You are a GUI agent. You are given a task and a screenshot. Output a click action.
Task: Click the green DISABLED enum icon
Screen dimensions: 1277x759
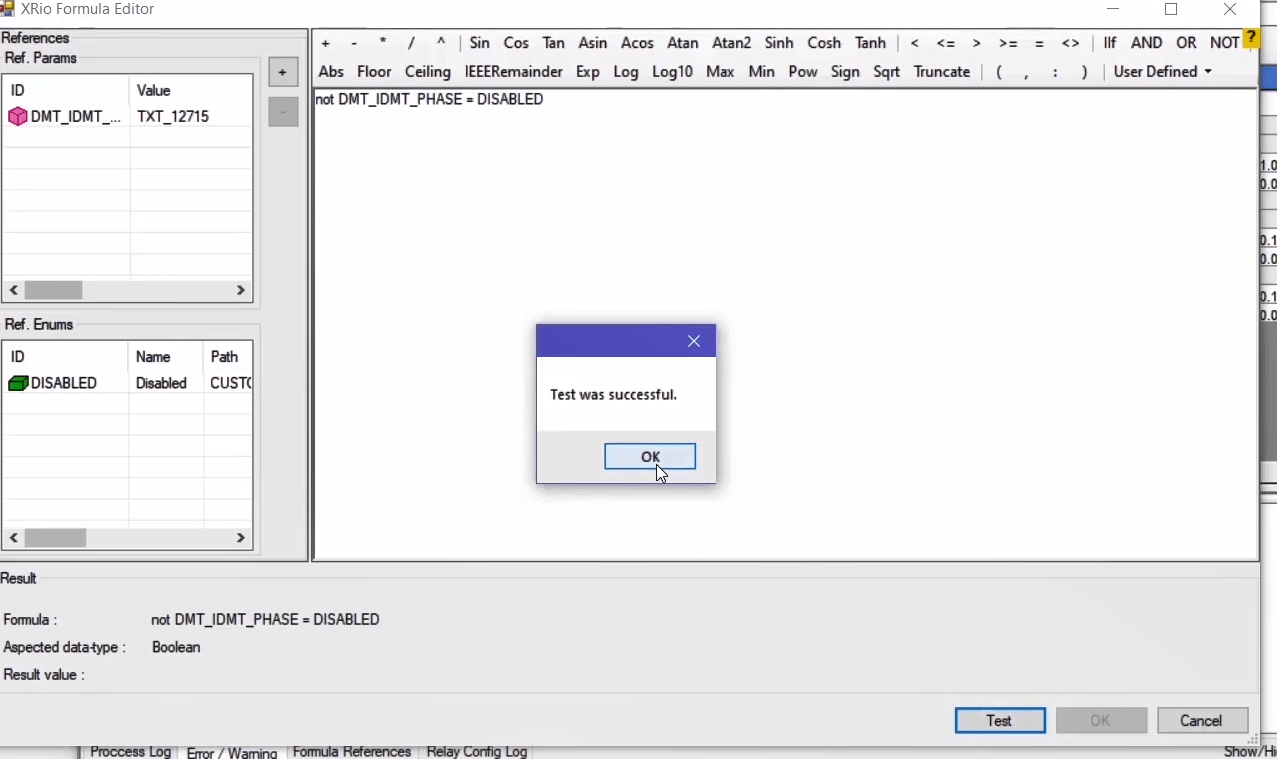(17, 383)
